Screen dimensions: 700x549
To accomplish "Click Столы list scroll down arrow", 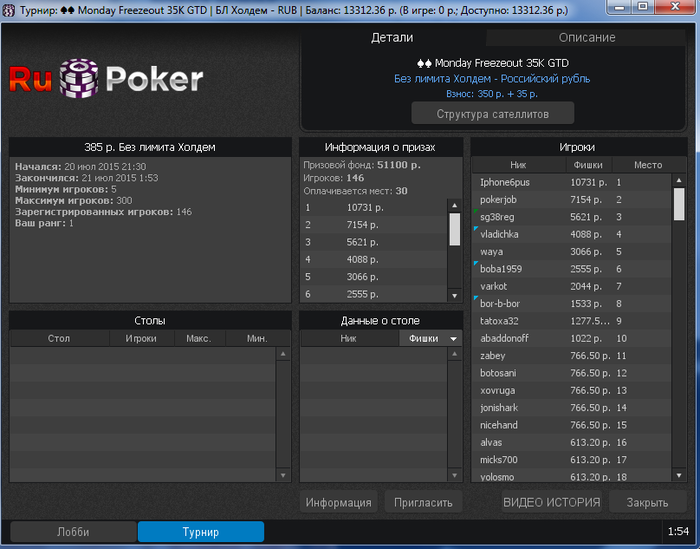I will (x=283, y=475).
